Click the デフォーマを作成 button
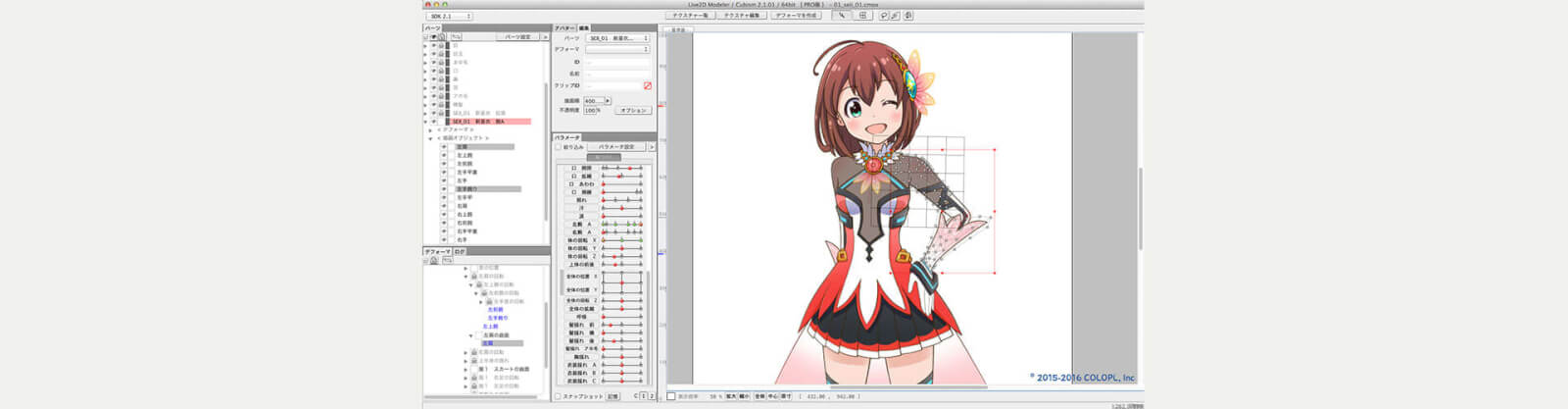The height and width of the screenshot is (409, 1568). 796,16
